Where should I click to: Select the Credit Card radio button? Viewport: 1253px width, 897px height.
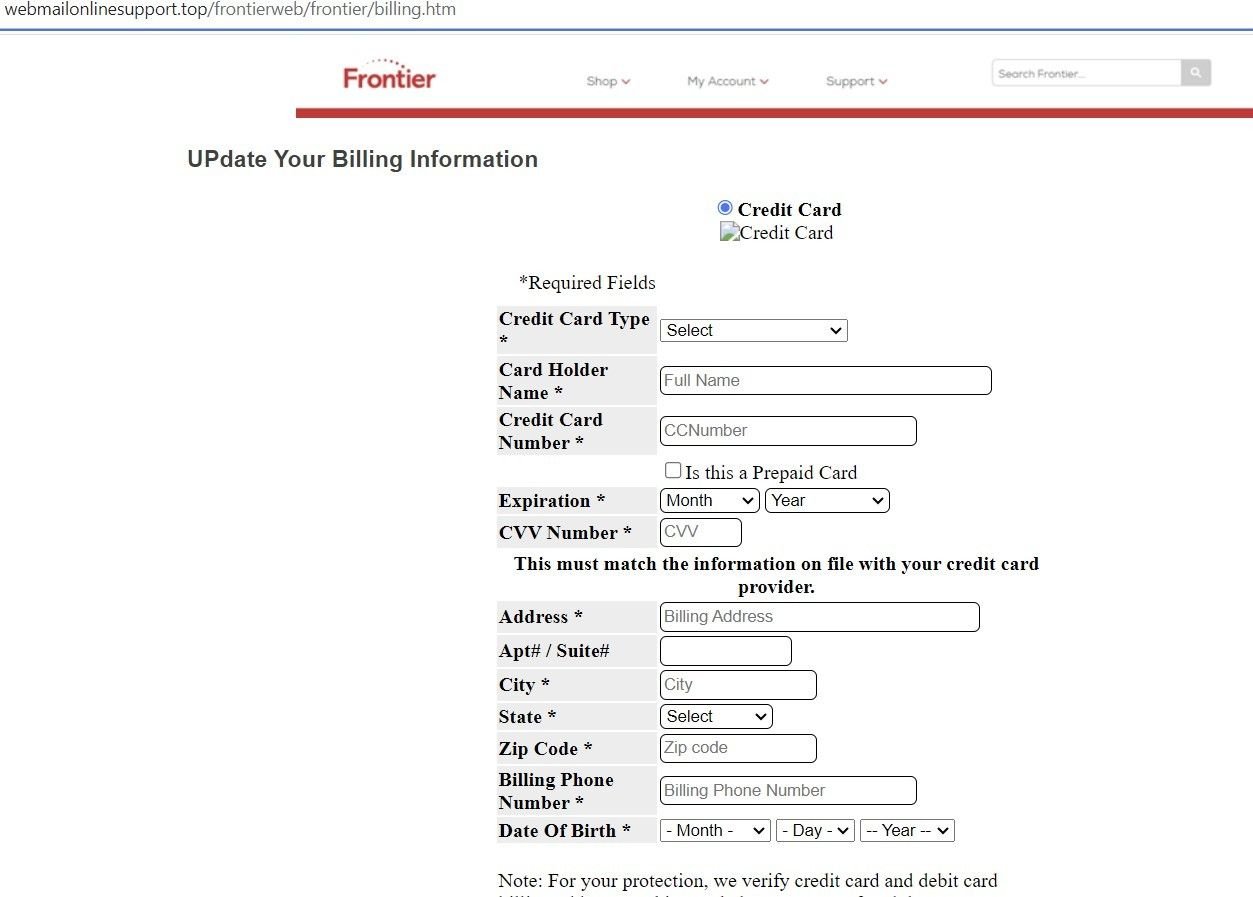(725, 208)
